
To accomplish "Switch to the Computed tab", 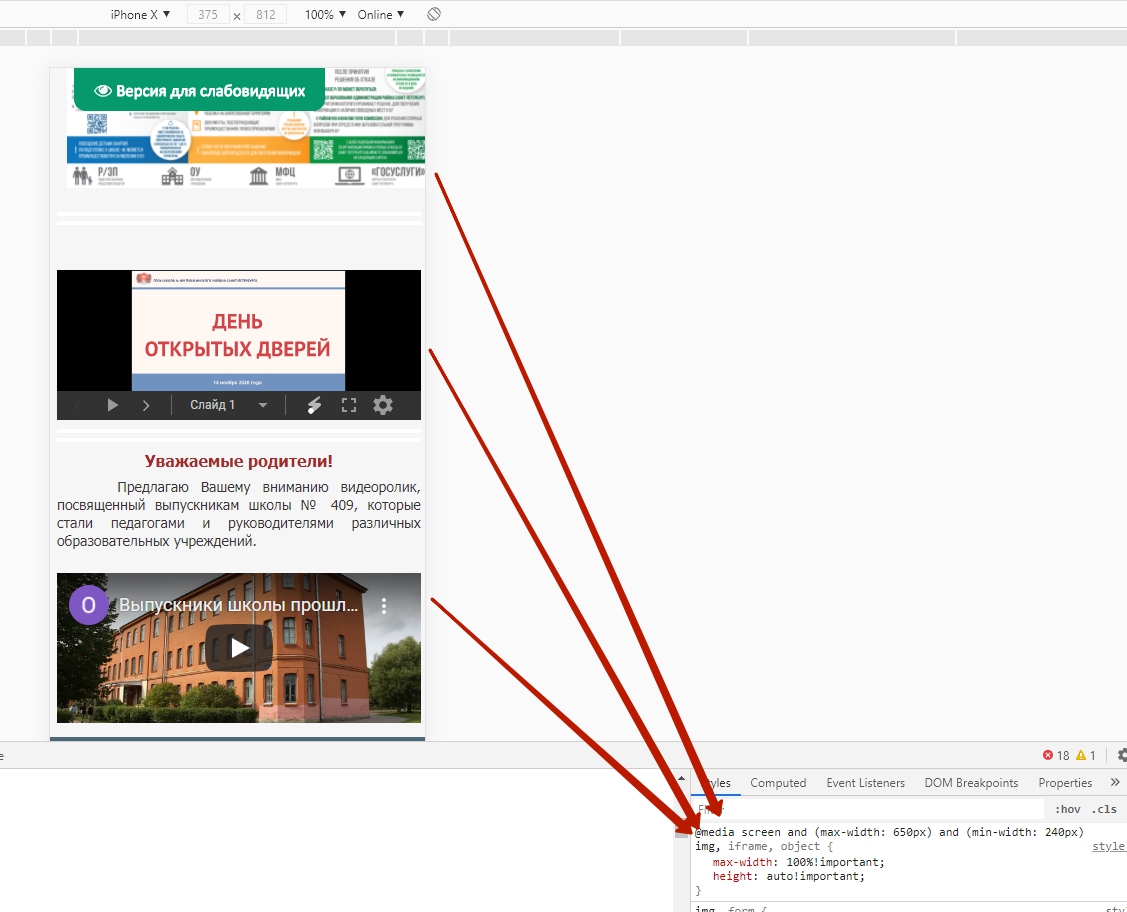I will [778, 783].
